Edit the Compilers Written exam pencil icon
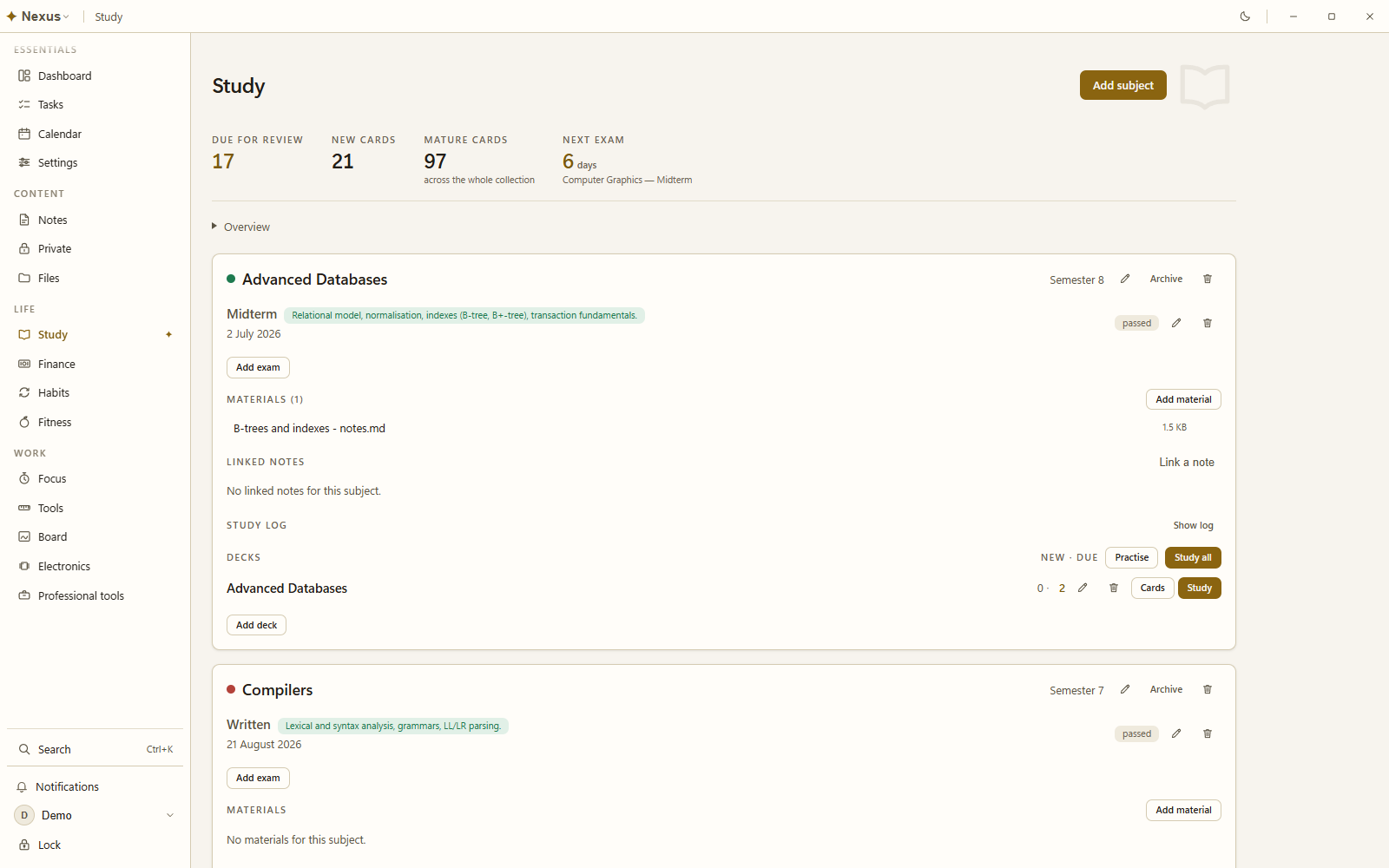The image size is (1389, 868). (1176, 733)
